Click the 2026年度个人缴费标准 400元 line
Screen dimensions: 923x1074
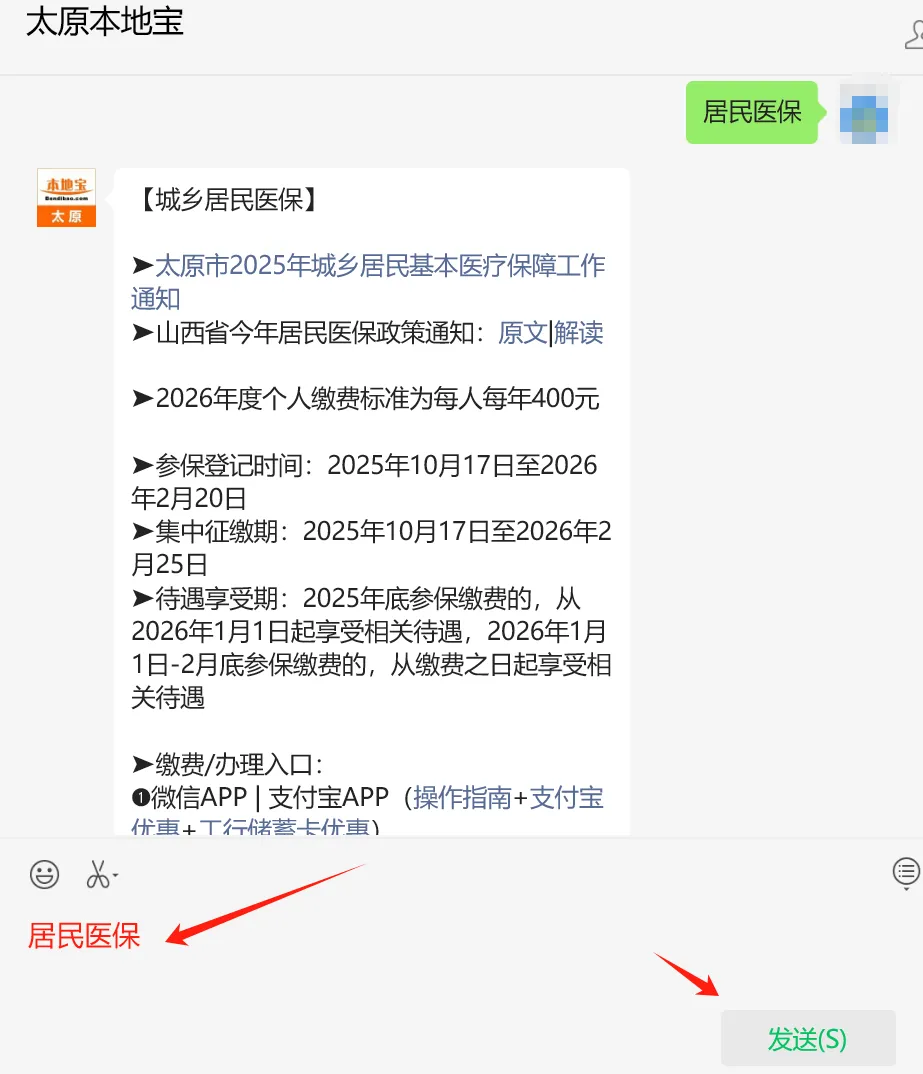click(x=366, y=399)
